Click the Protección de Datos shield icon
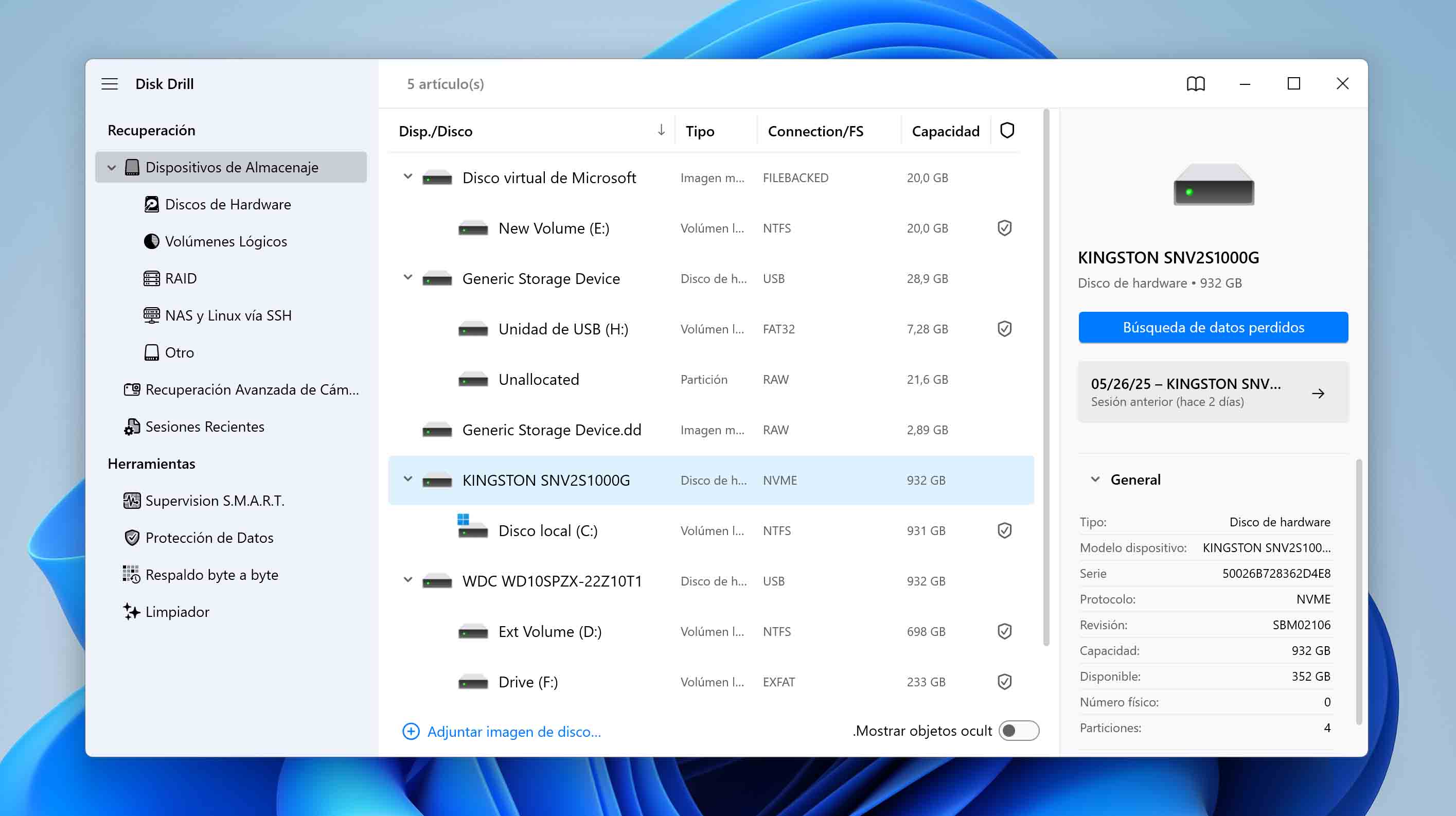 pyautogui.click(x=132, y=538)
